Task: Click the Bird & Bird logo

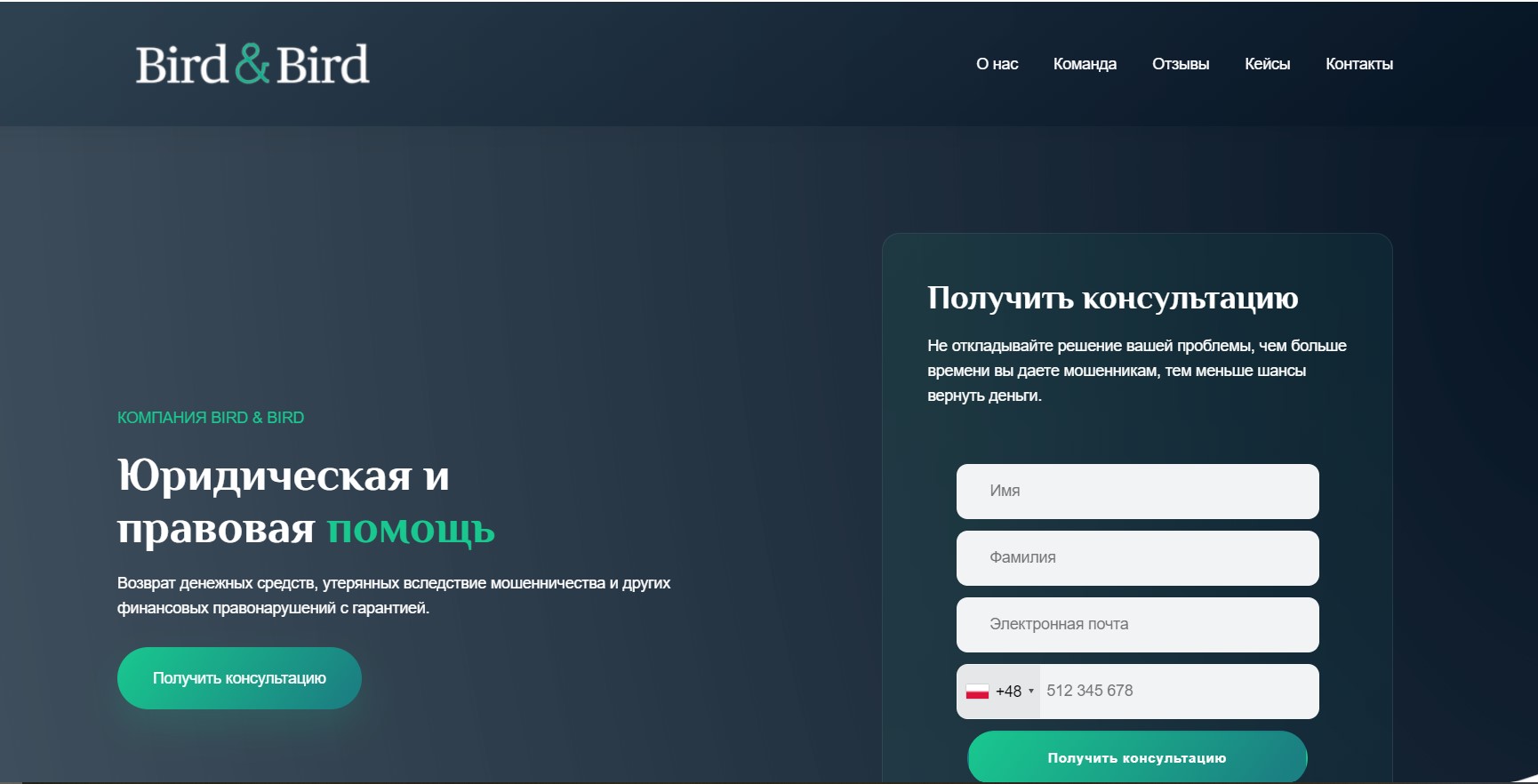Action: 252,64
